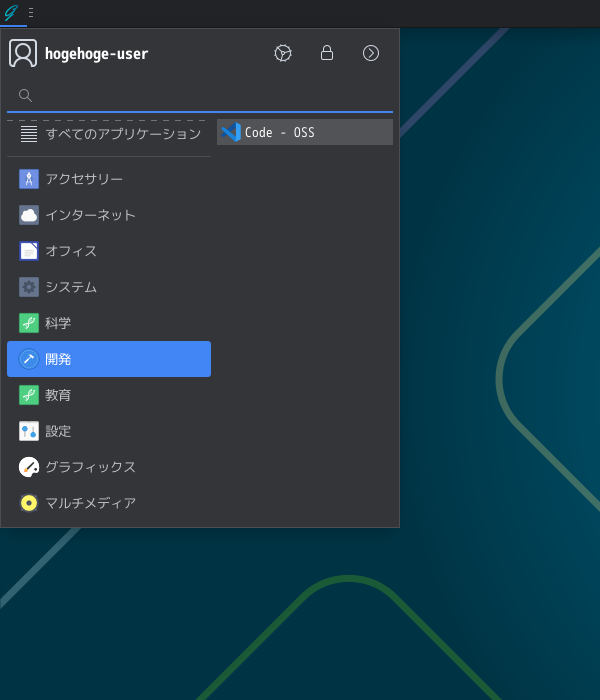The image size is (600, 700).
Task: Click the hogehoge-user name label
Action: point(96,54)
